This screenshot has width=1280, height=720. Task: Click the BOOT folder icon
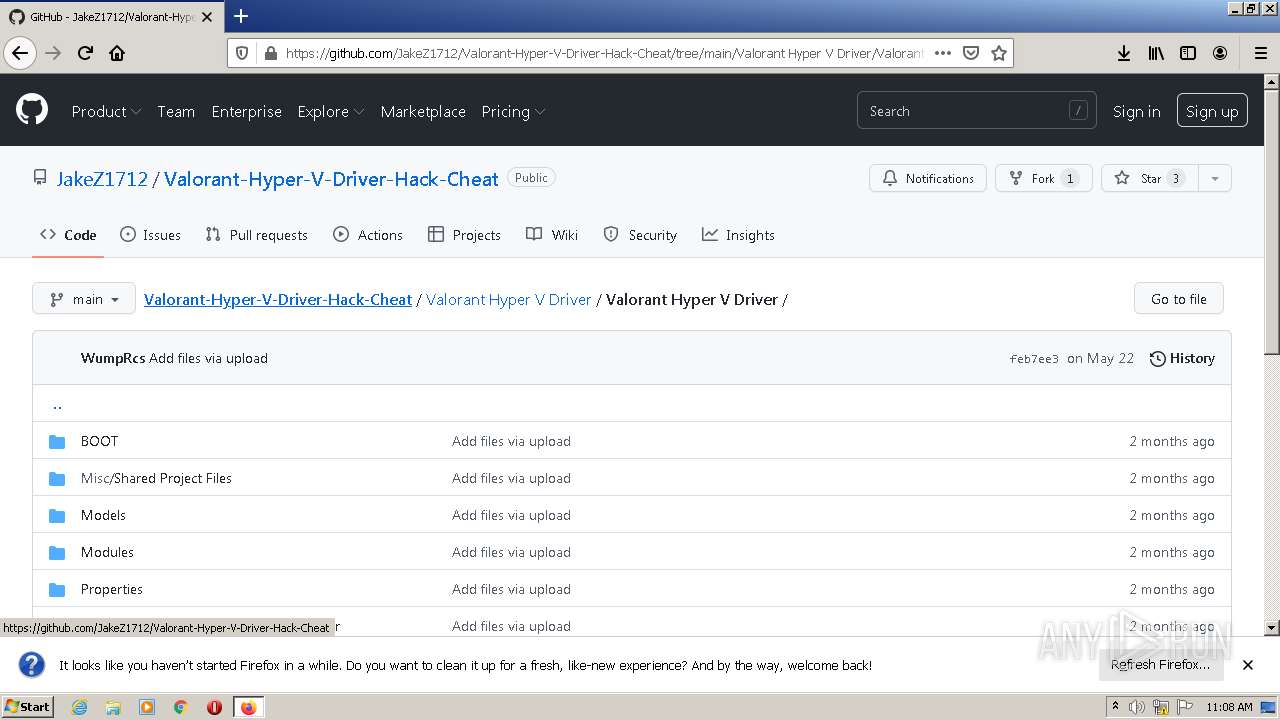click(58, 441)
